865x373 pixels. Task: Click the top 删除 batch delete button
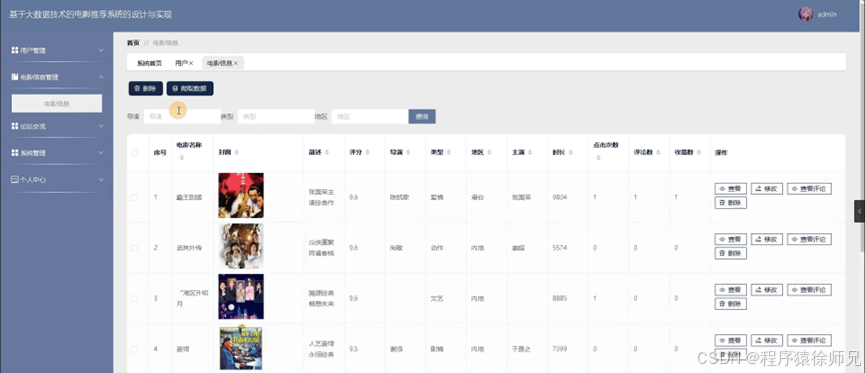(x=146, y=88)
